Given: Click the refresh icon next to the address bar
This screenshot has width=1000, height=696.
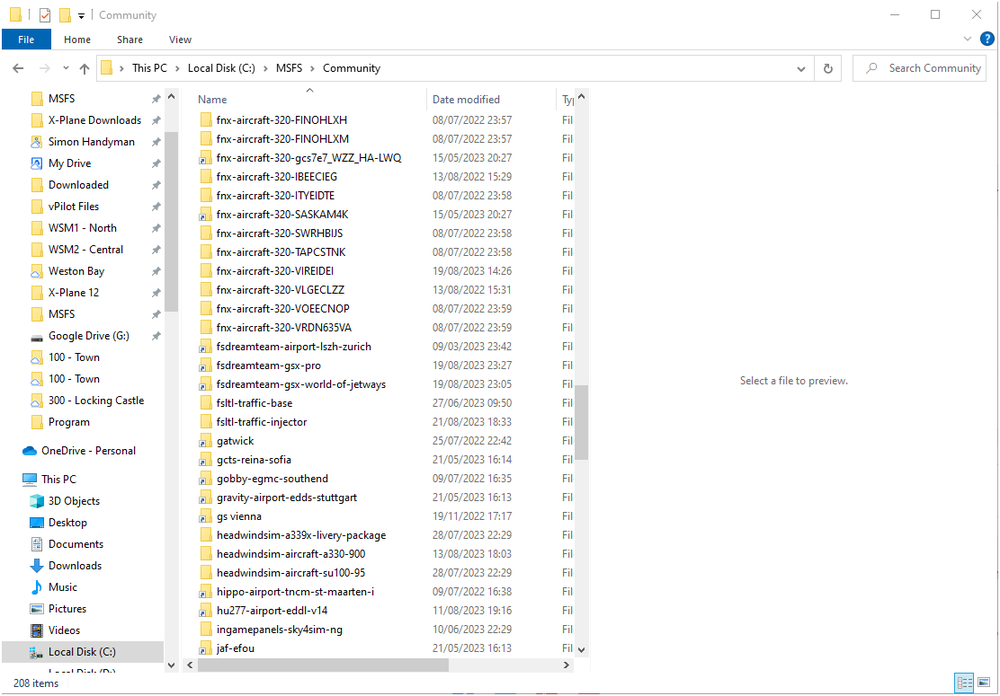Looking at the screenshot, I should pos(828,68).
